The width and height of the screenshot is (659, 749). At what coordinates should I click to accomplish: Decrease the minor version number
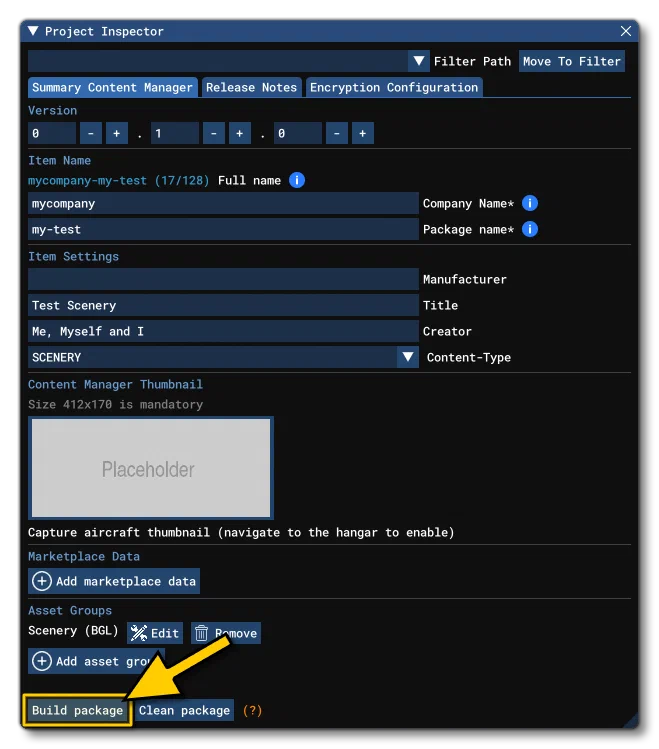coord(214,133)
